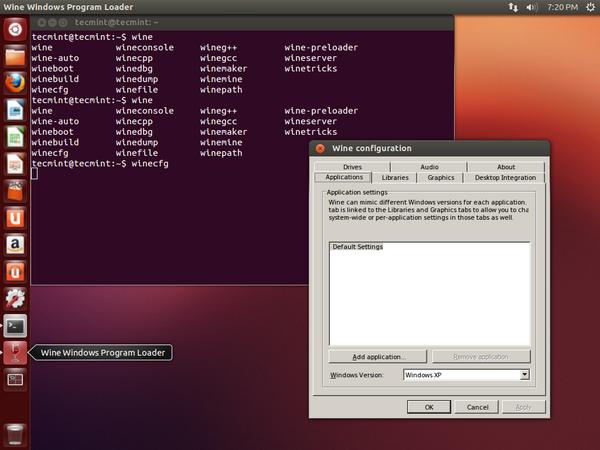This screenshot has height=450, width=600.
Task: Click the Add application button
Action: 378,357
